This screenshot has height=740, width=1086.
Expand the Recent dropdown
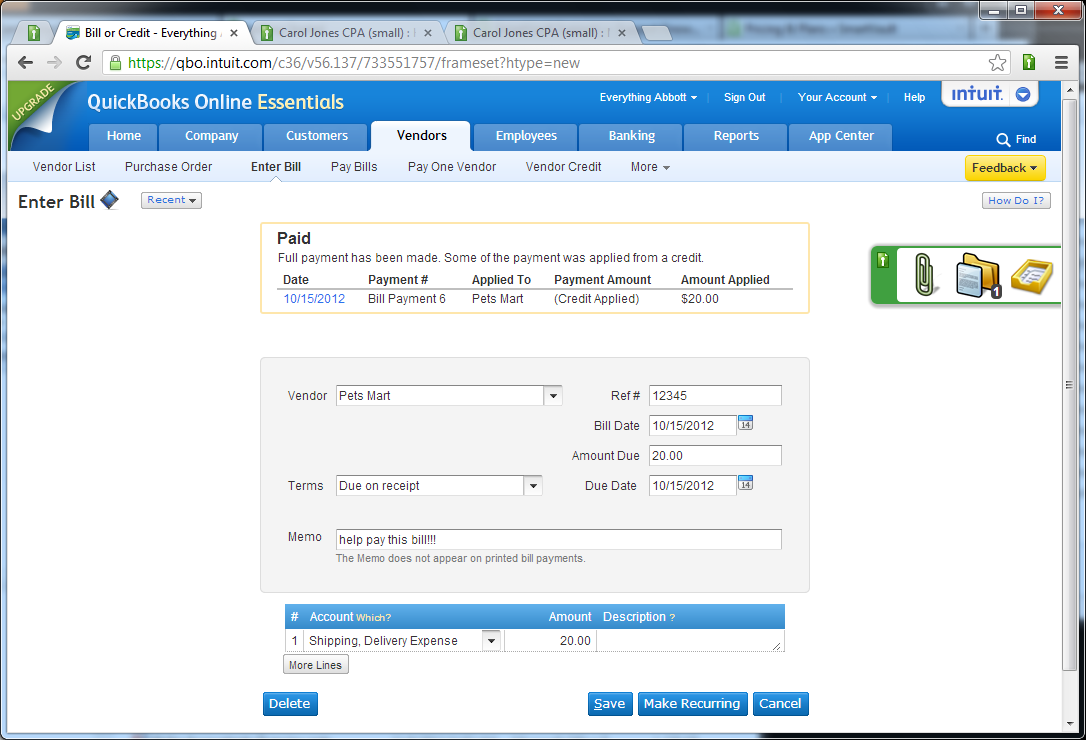click(171, 200)
